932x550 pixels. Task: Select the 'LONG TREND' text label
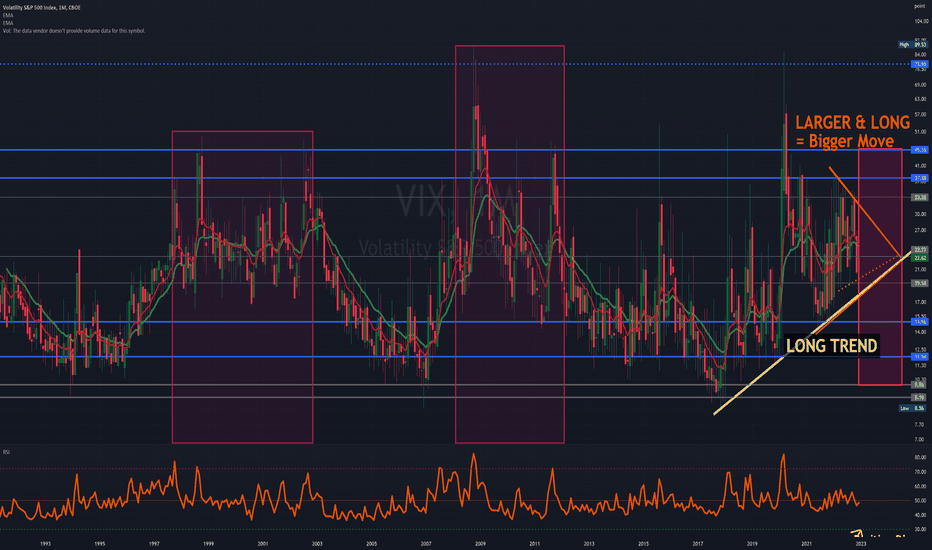[x=832, y=346]
